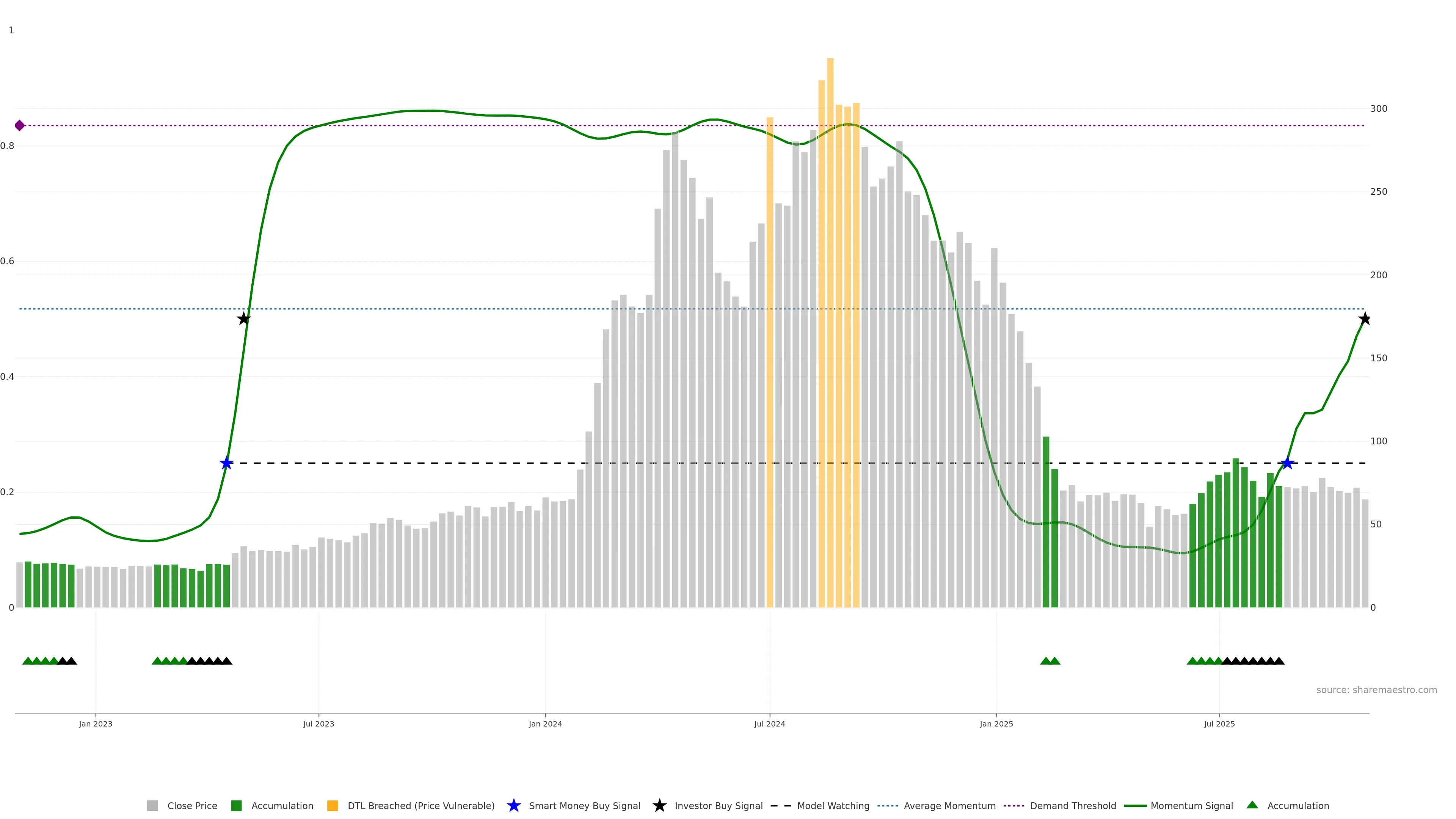1456x819 pixels.
Task: Click the black Investor Buy star near 2023
Action: pyautogui.click(x=243, y=319)
